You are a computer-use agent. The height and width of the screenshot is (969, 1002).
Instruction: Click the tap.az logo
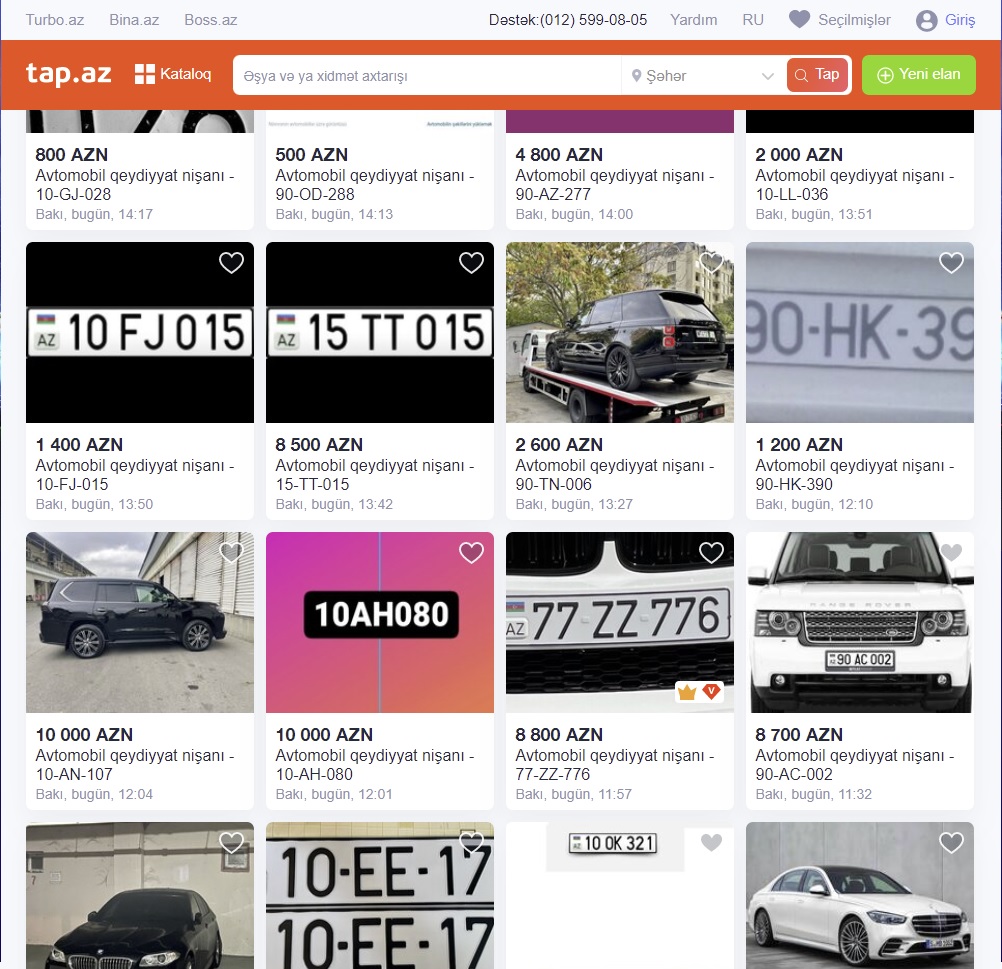click(68, 74)
